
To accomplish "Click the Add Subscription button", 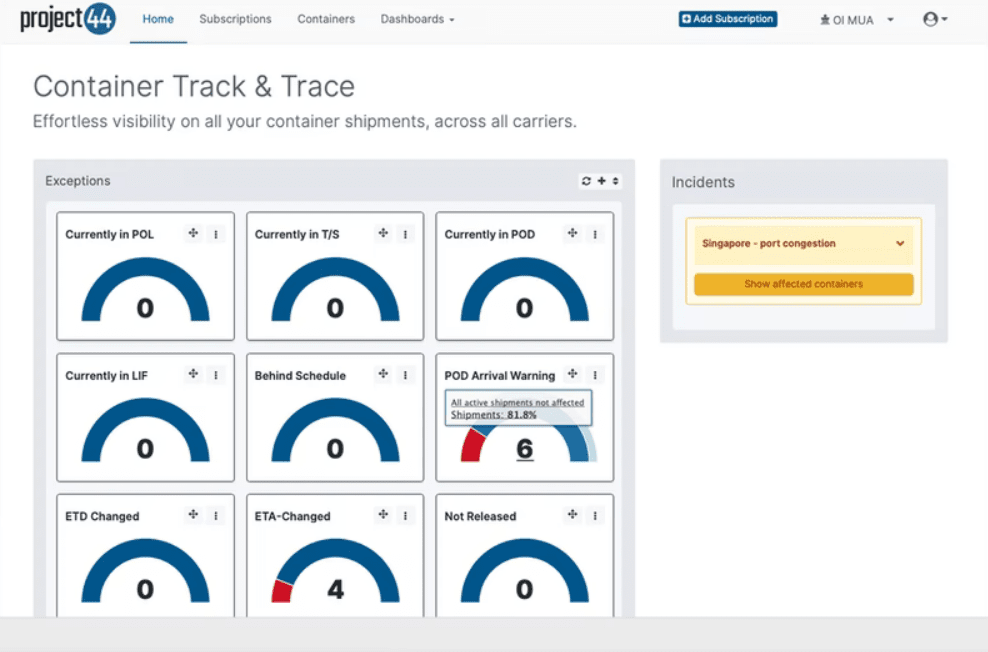I will [727, 19].
